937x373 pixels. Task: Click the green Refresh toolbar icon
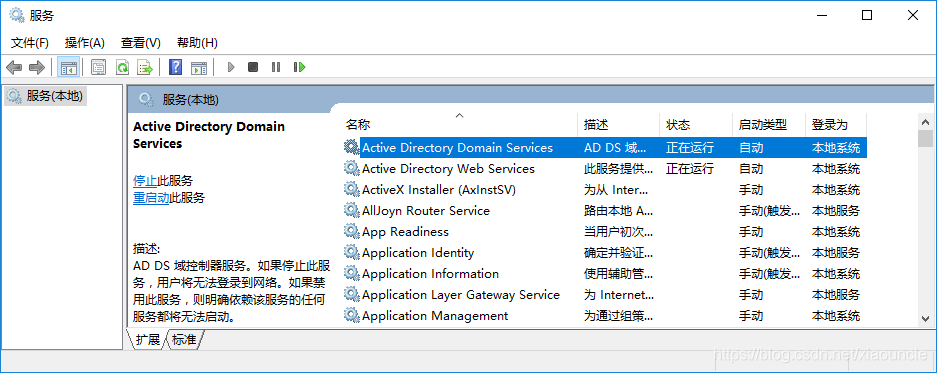pyautogui.click(x=123, y=68)
